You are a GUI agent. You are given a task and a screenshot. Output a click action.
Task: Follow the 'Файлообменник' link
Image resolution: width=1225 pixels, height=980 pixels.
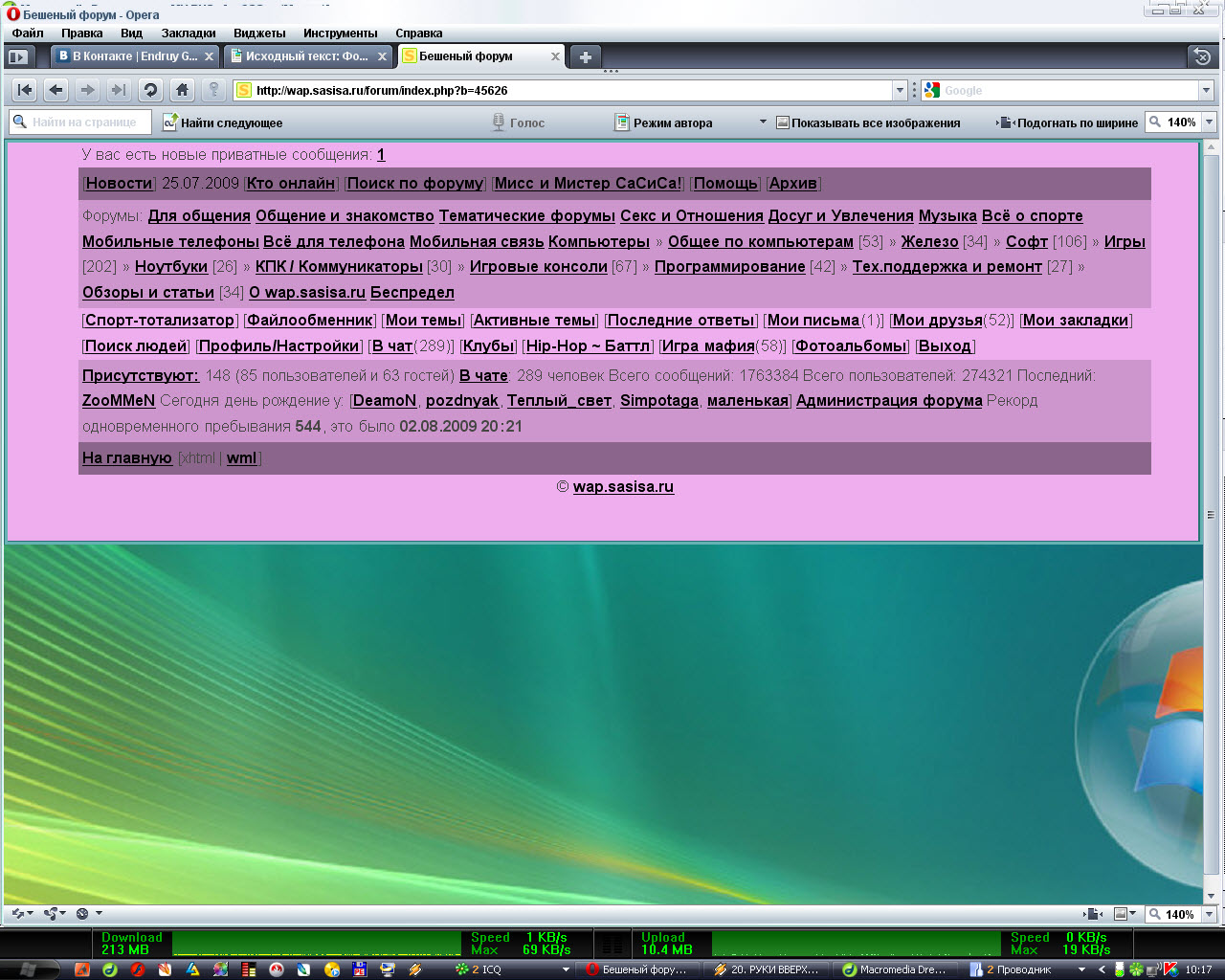point(310,321)
